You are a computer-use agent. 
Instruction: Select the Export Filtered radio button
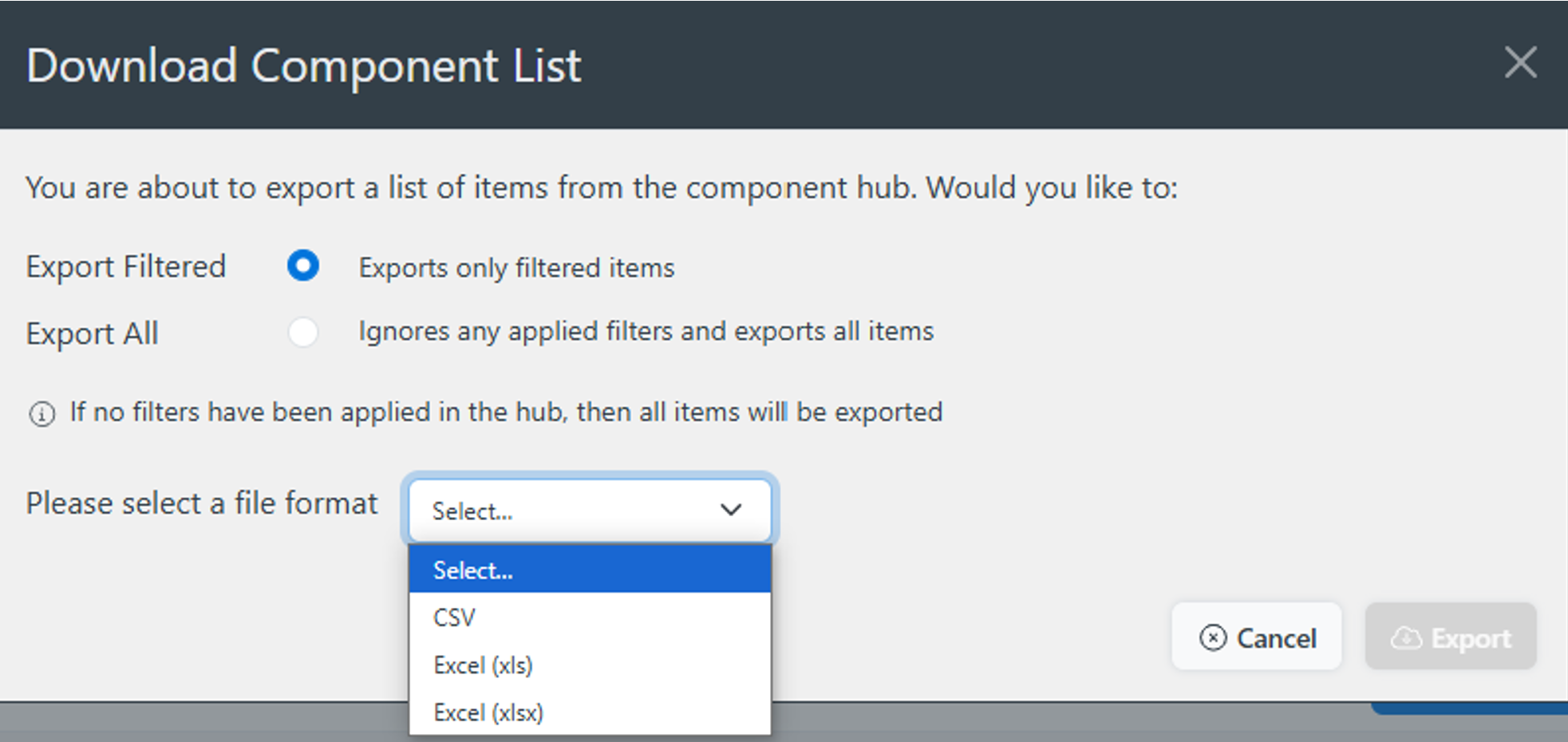tap(303, 266)
